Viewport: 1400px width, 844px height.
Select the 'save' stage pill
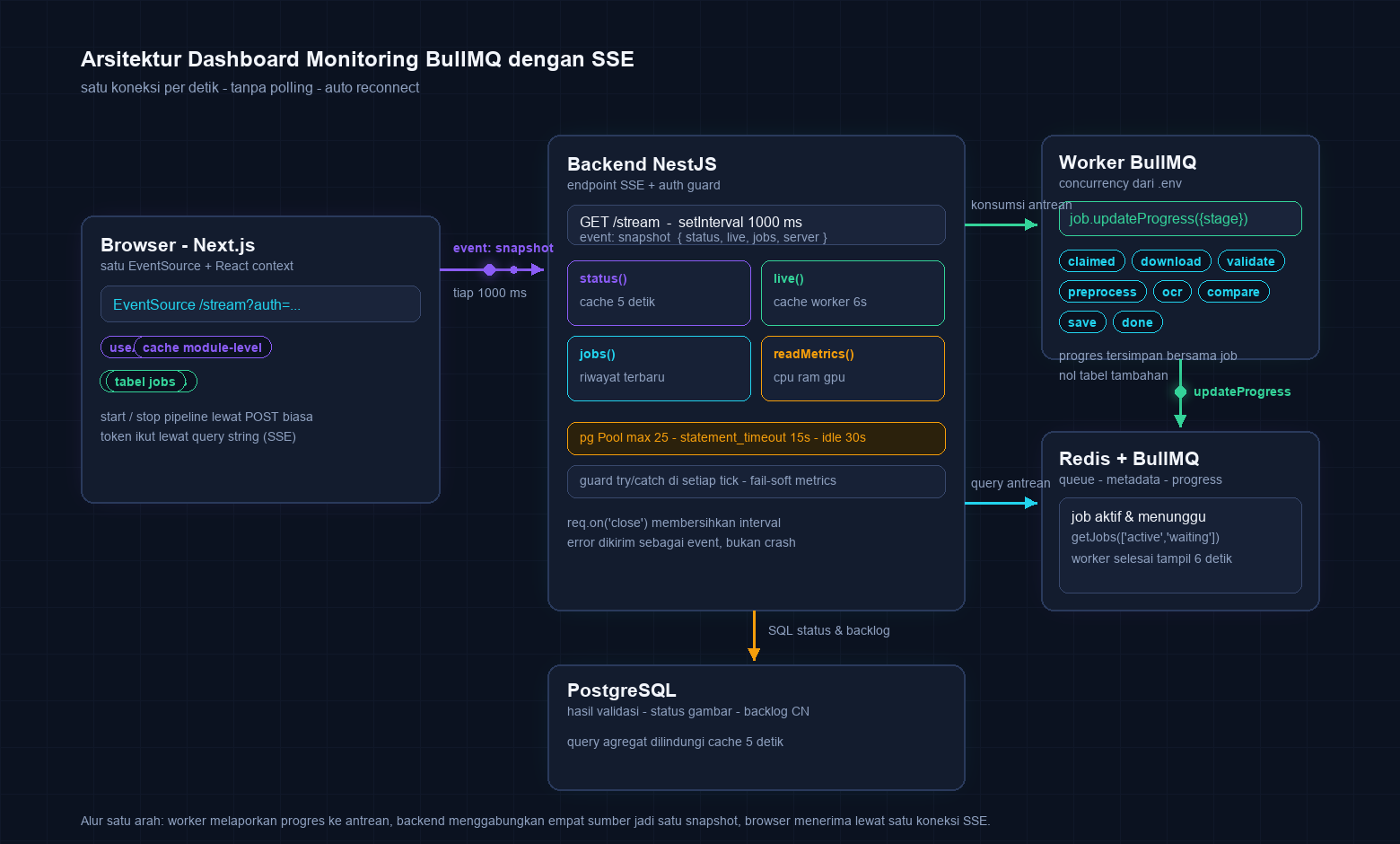tap(1082, 322)
